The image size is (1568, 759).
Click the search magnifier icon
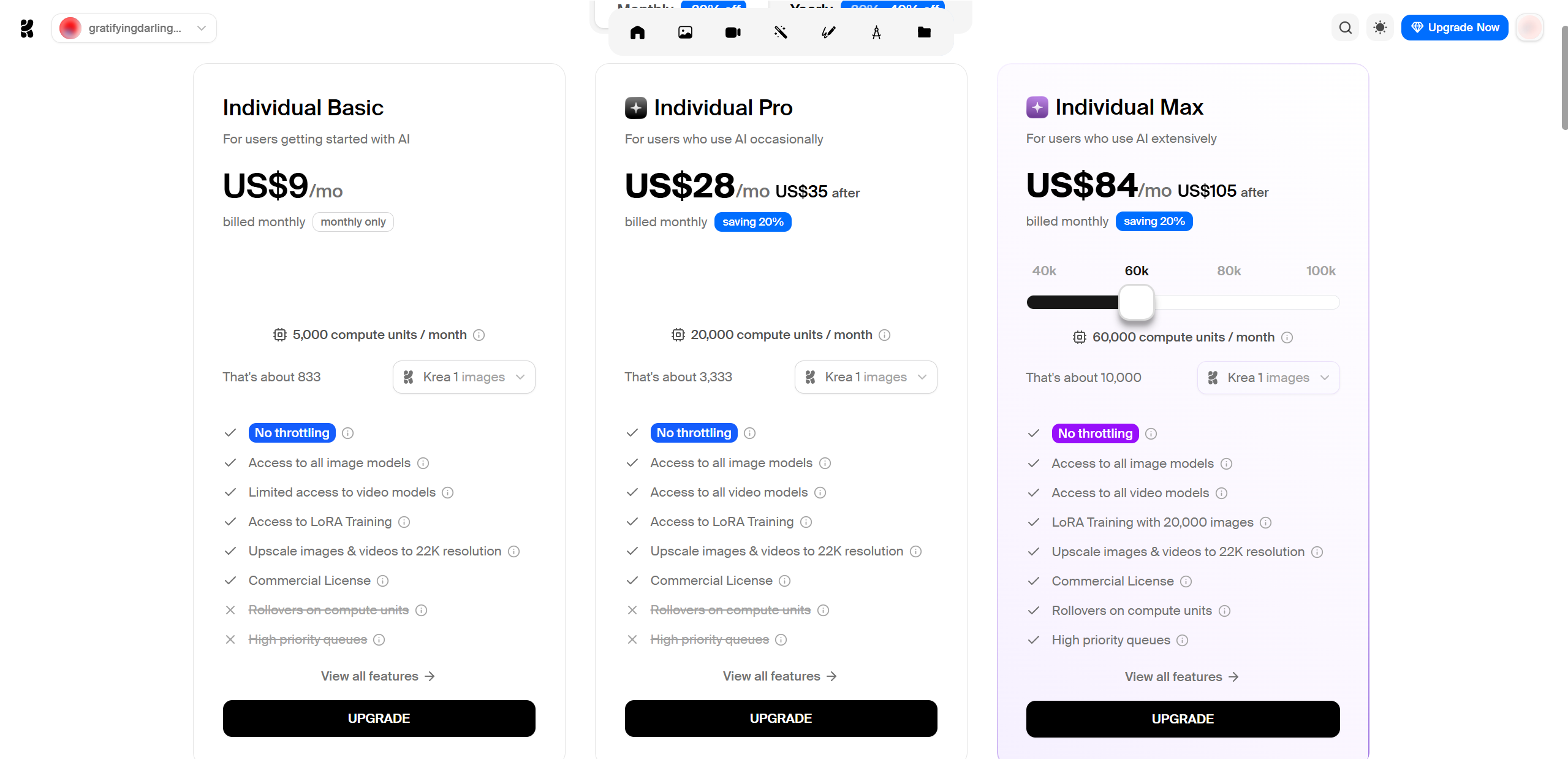(x=1346, y=28)
